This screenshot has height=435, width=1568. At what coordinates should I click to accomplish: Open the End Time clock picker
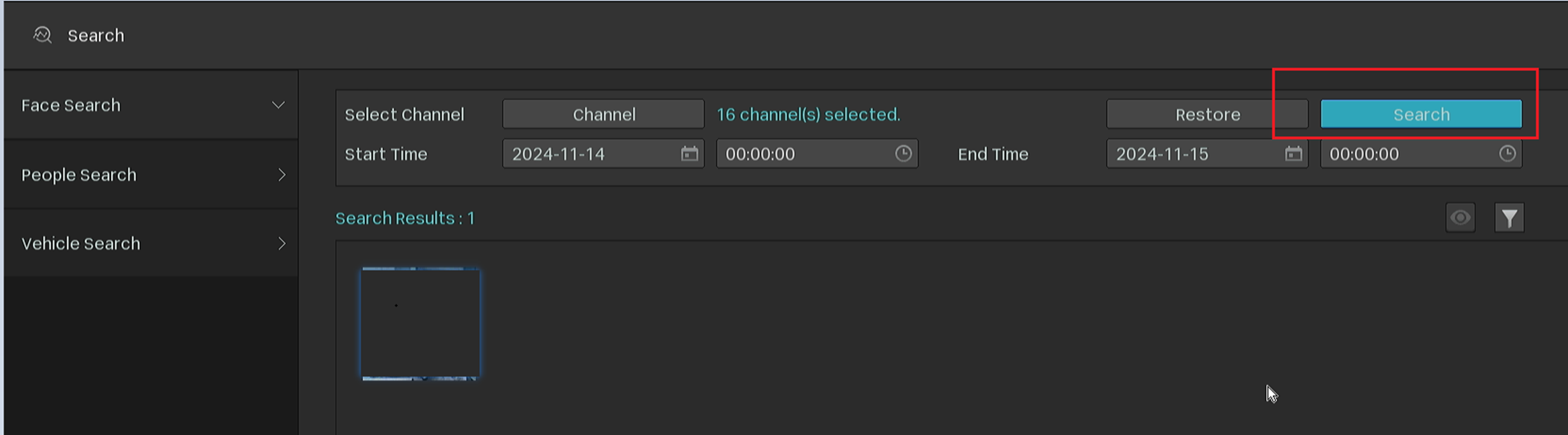tap(1506, 154)
